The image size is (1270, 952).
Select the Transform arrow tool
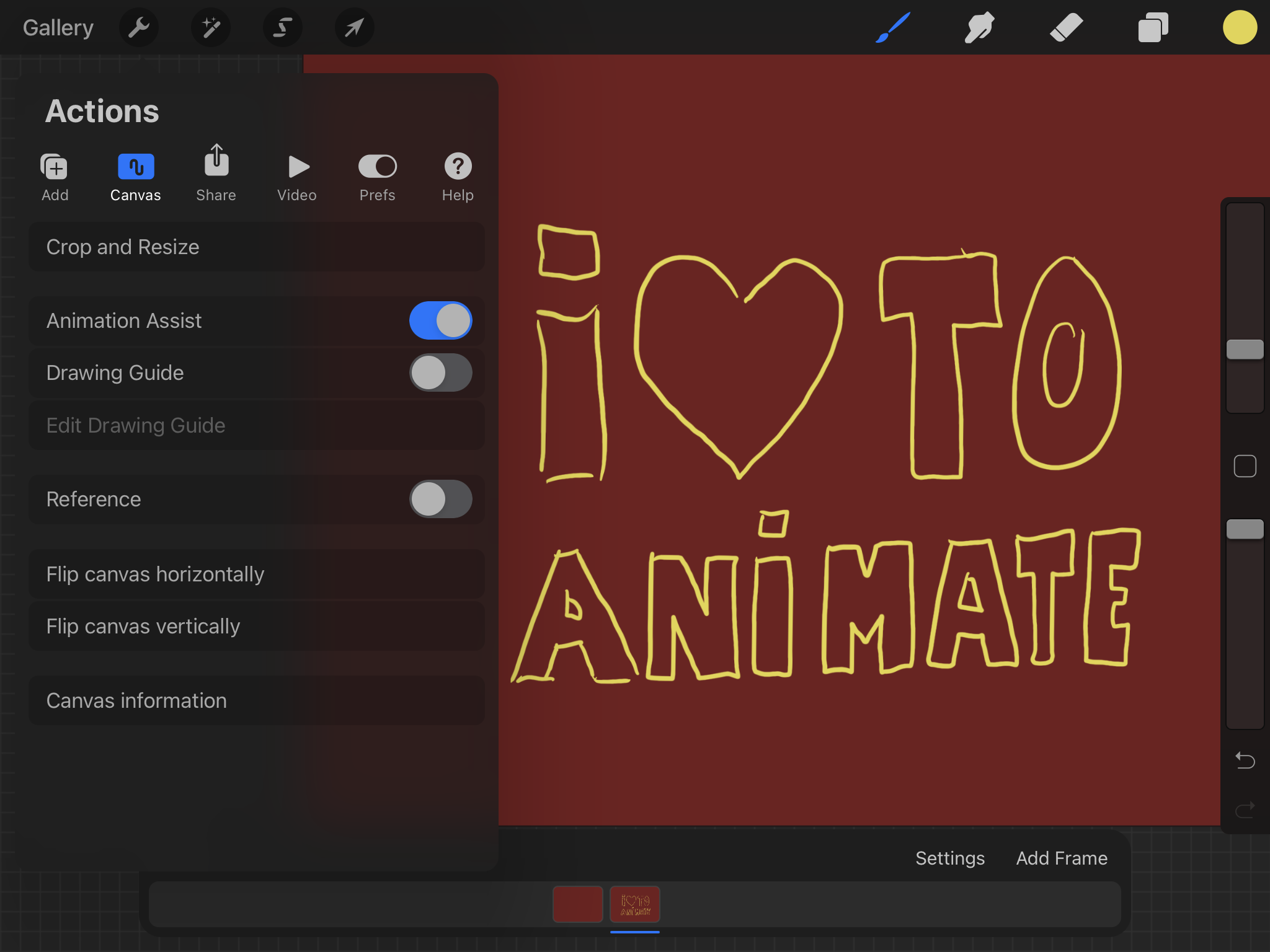(354, 27)
